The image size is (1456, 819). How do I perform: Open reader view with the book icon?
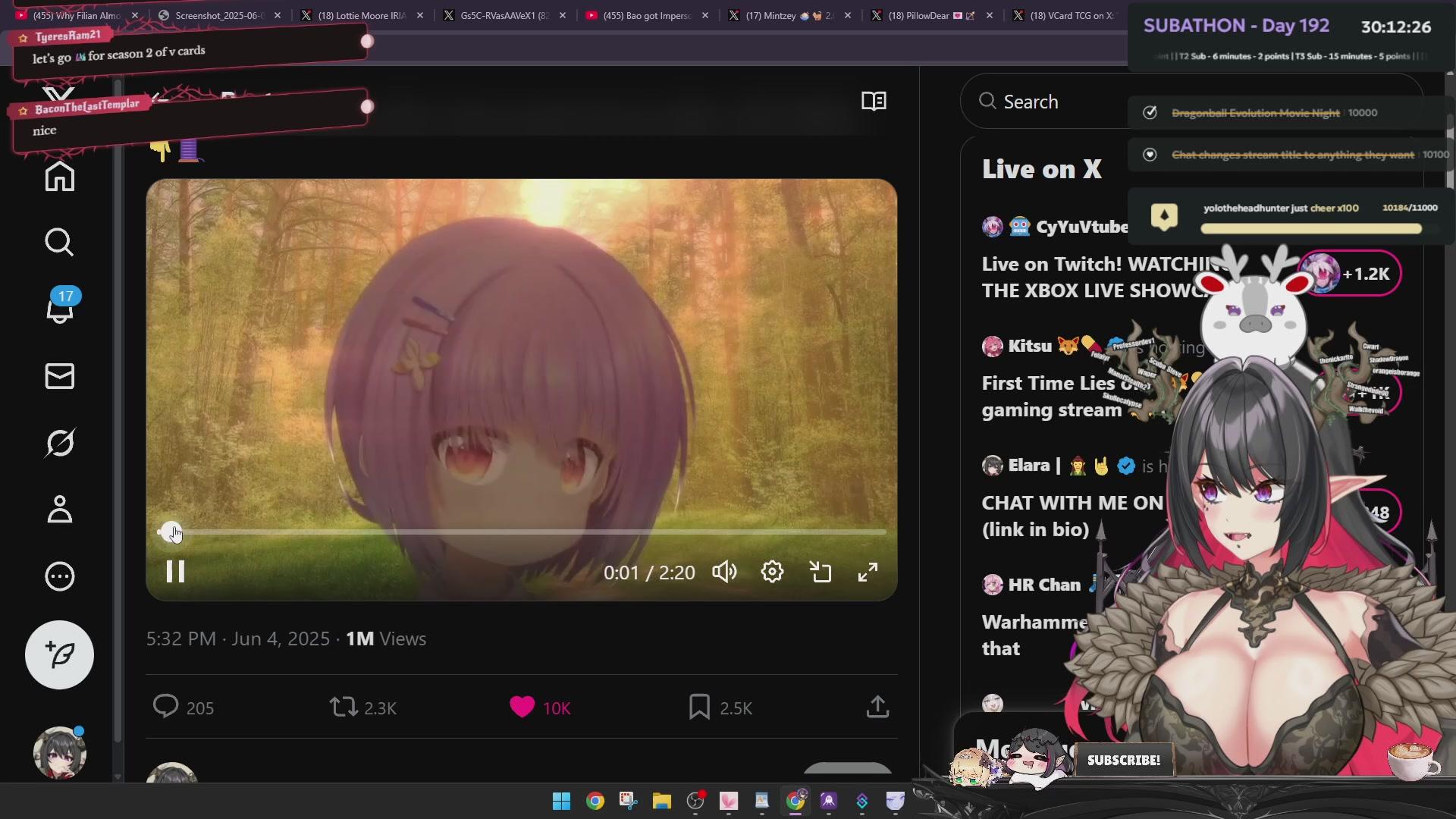tap(874, 101)
